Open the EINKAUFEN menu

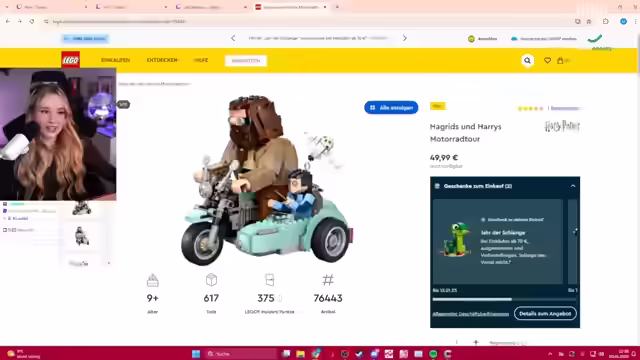[116, 60]
